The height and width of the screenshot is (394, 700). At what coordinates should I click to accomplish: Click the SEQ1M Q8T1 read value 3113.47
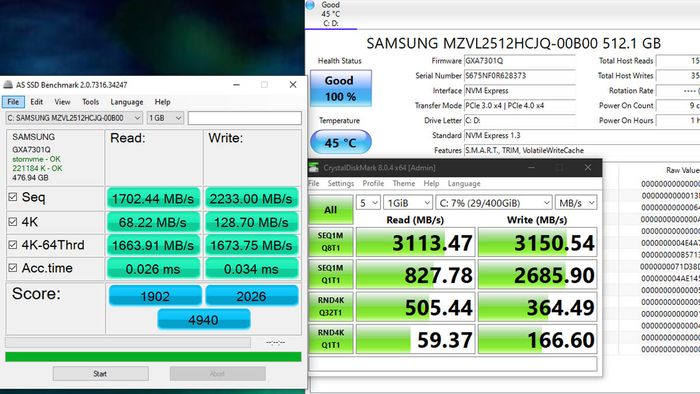coord(415,242)
